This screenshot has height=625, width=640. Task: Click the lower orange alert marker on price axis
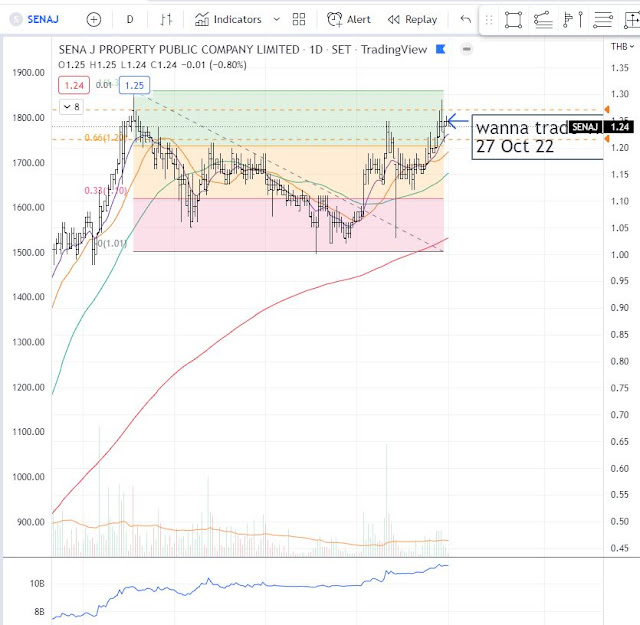(607, 139)
